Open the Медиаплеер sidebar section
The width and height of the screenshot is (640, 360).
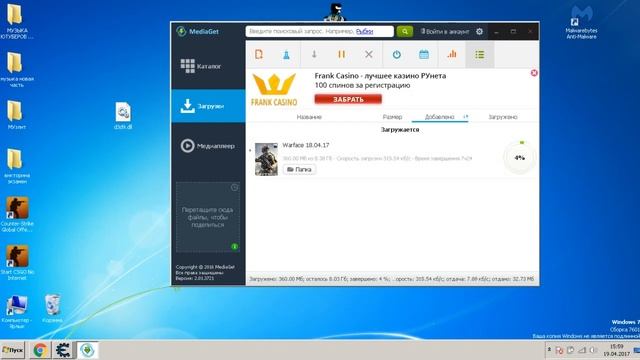(x=208, y=146)
